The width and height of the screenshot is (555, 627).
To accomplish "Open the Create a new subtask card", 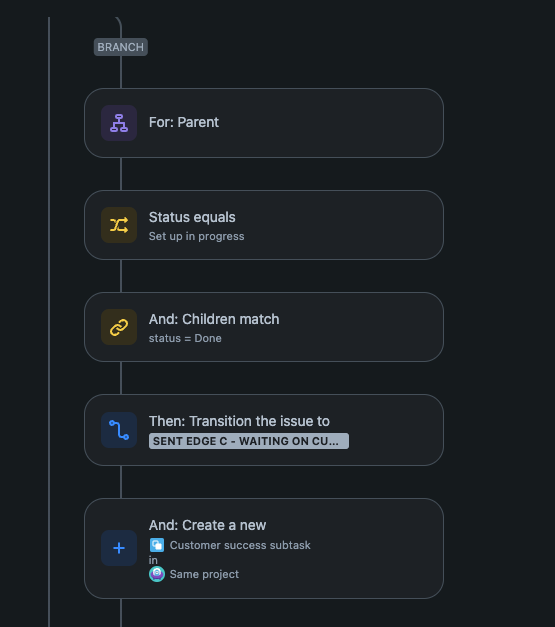I will coord(264,548).
